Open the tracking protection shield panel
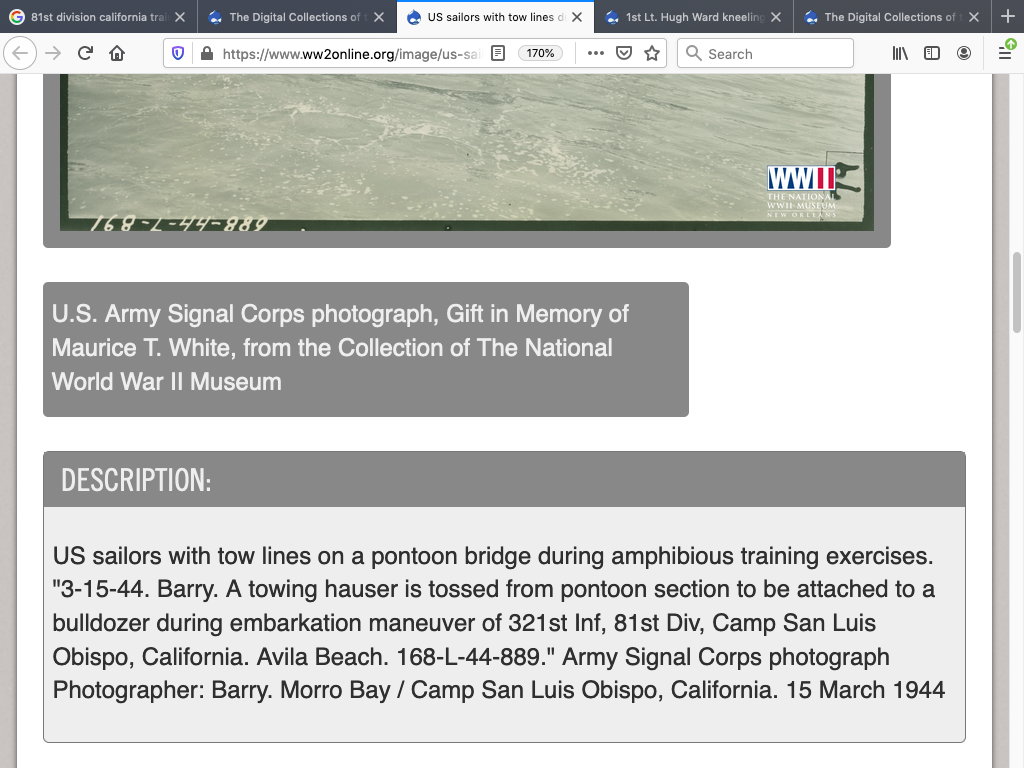Viewport: 1024px width, 768px height. click(x=179, y=54)
